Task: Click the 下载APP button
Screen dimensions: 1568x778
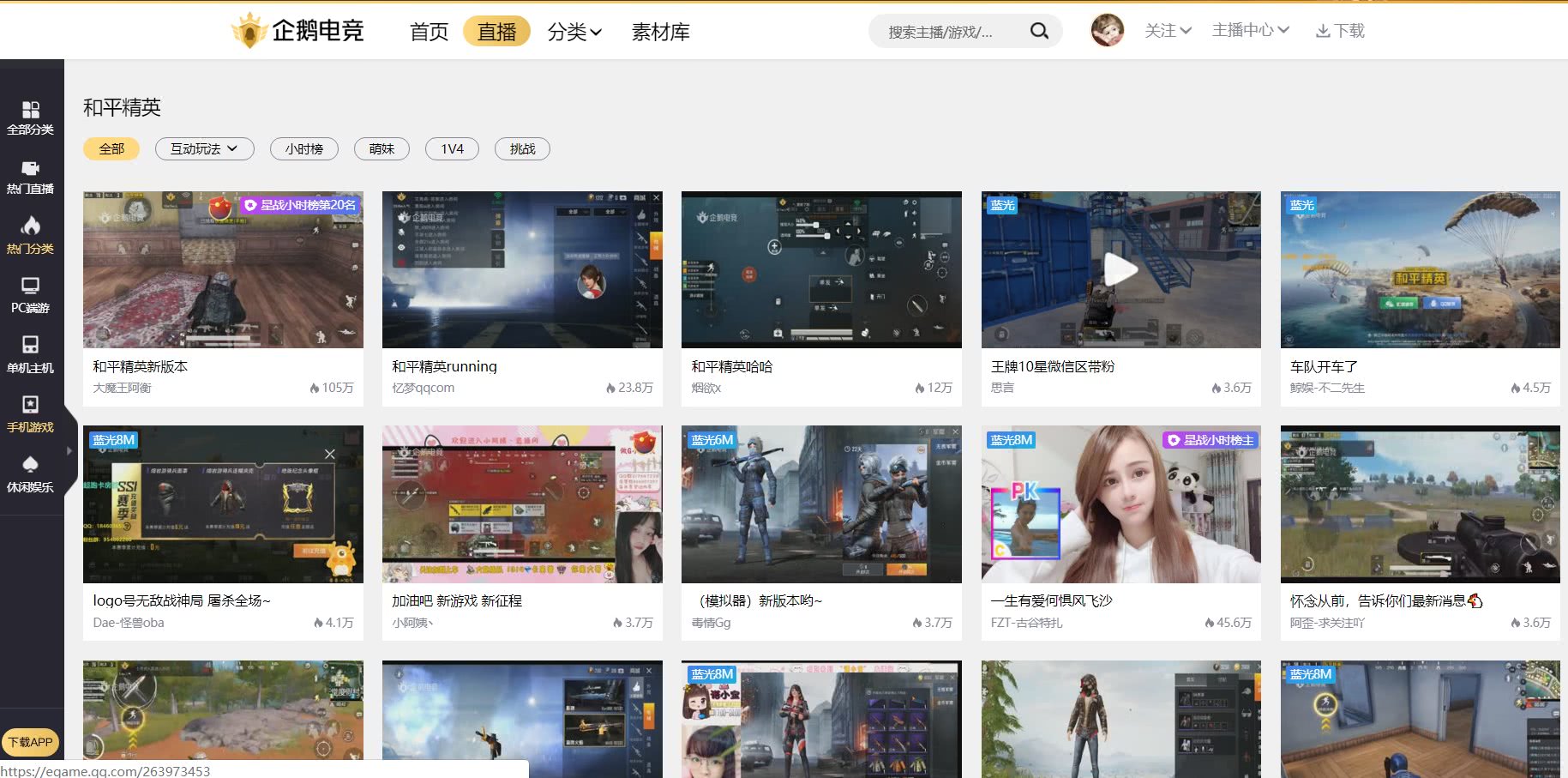Action: click(x=30, y=742)
